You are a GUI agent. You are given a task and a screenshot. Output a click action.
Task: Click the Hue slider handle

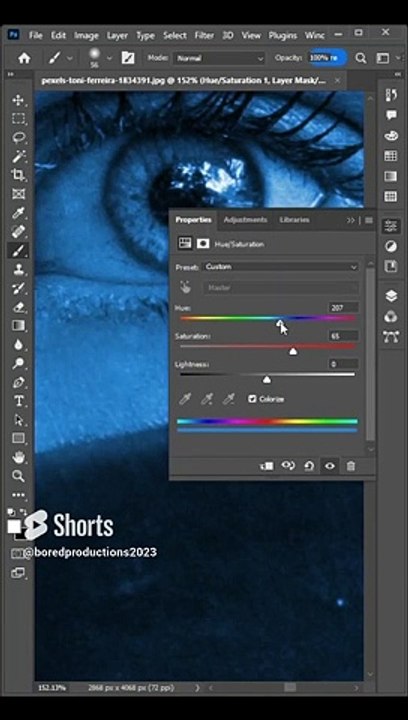pyautogui.click(x=279, y=323)
